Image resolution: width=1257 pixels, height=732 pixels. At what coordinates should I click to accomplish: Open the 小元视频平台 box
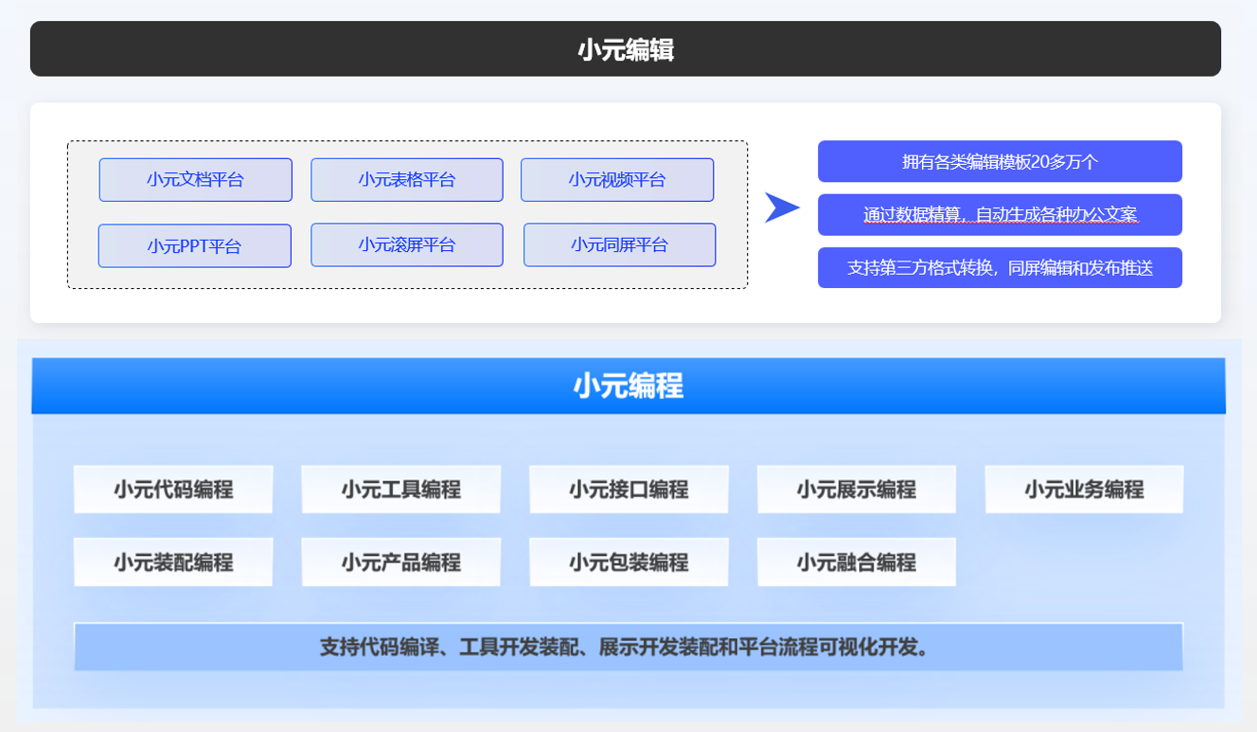(x=617, y=180)
